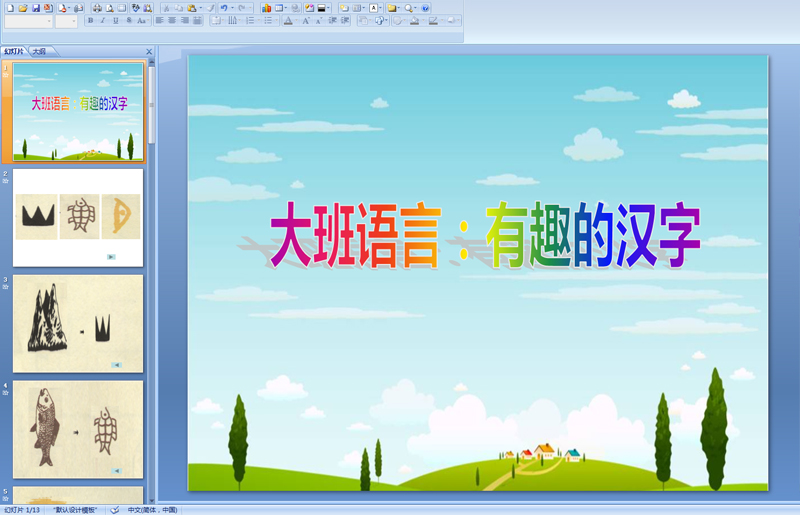
Task: Click the Format Painter brush icon
Action: pyautogui.click(x=210, y=8)
